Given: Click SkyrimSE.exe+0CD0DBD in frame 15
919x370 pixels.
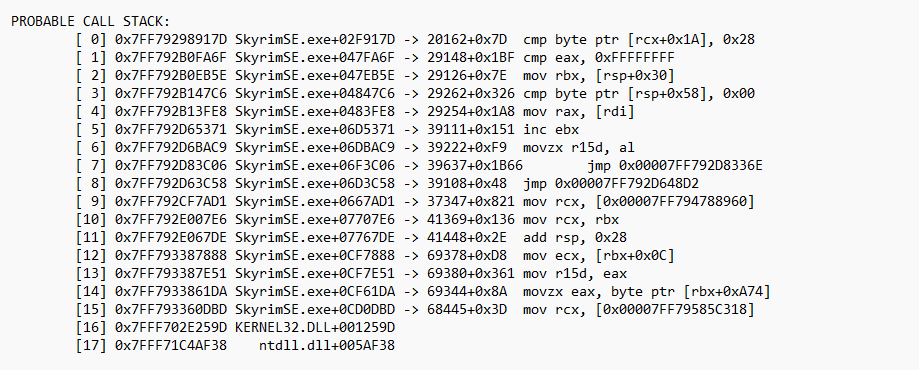Looking at the screenshot, I should [x=315, y=309].
